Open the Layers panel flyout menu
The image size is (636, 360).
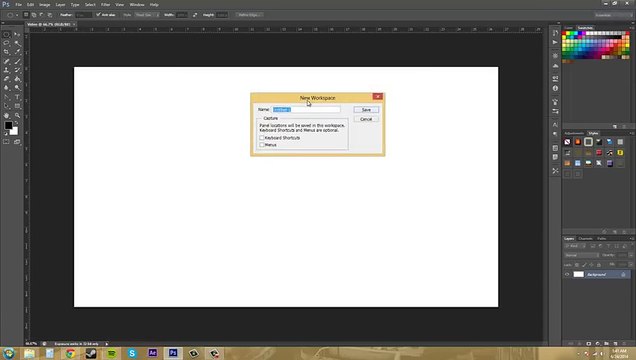pyautogui.click(x=632, y=238)
